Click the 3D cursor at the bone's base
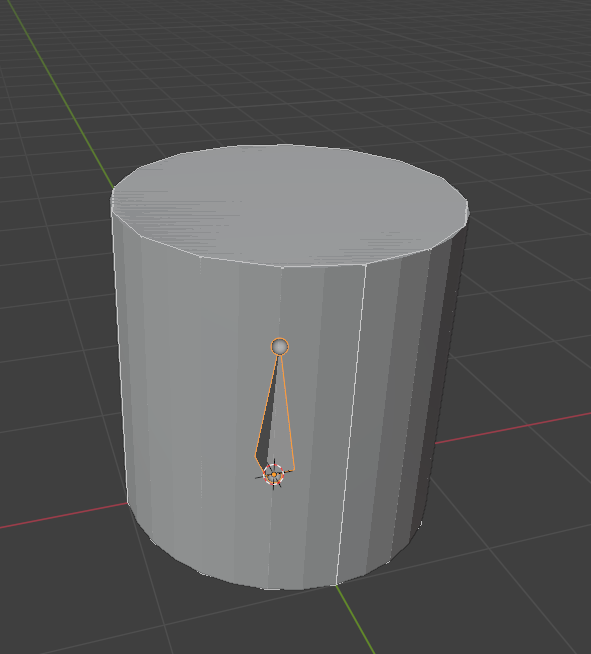Viewport: 591px width, 654px height. pos(274,475)
